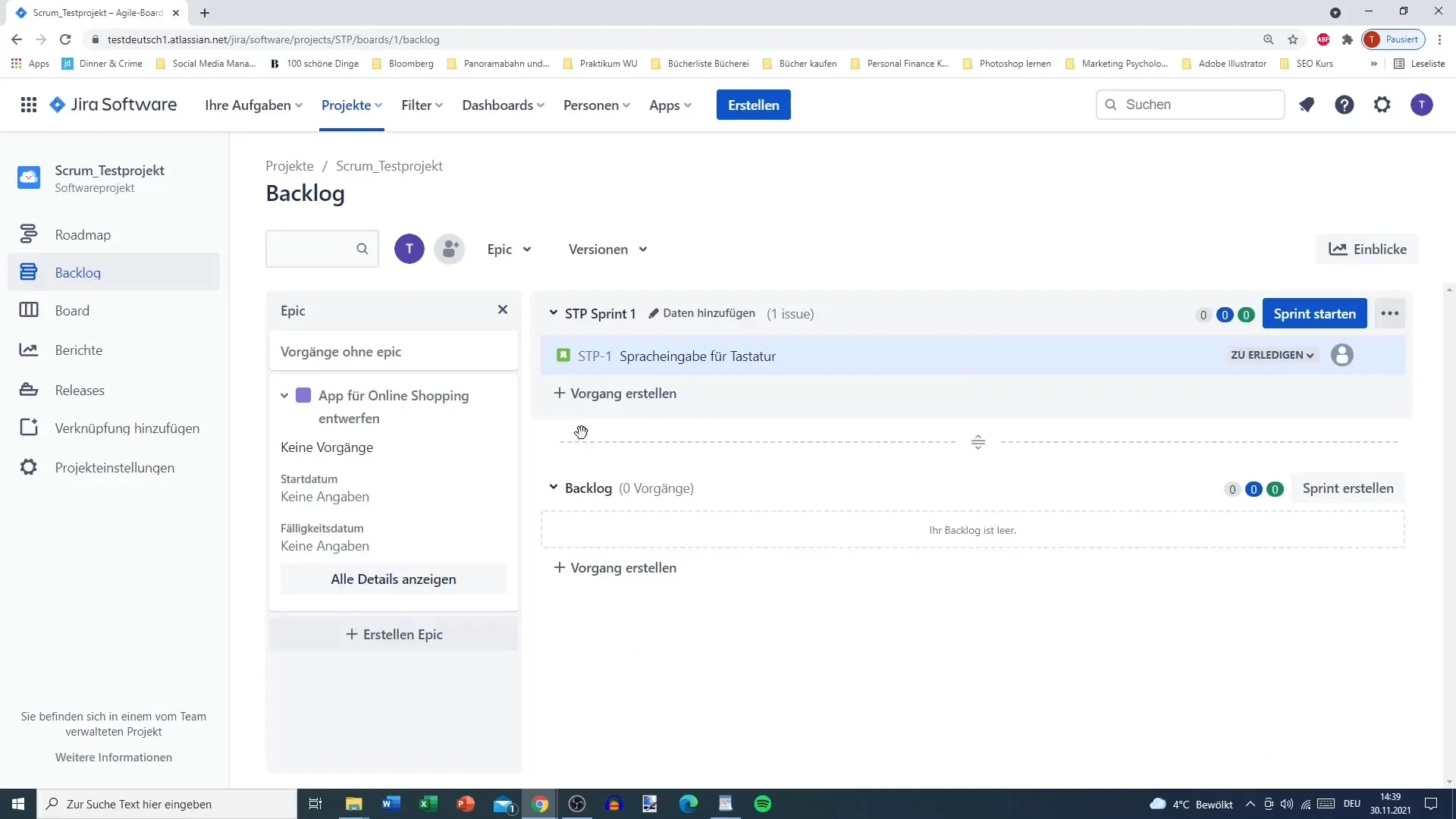The width and height of the screenshot is (1456, 819).
Task: Click the search magnifier icon
Action: point(362,249)
